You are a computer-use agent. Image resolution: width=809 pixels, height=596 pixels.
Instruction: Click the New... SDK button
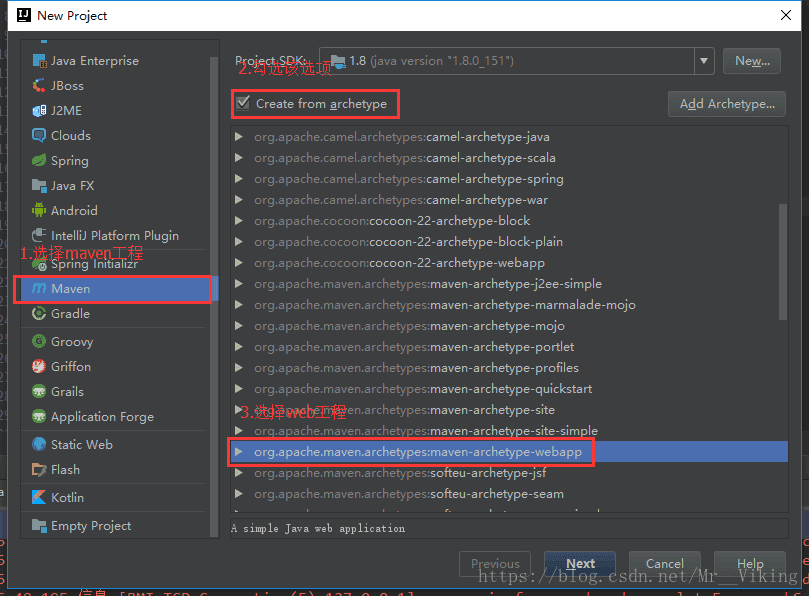752,61
